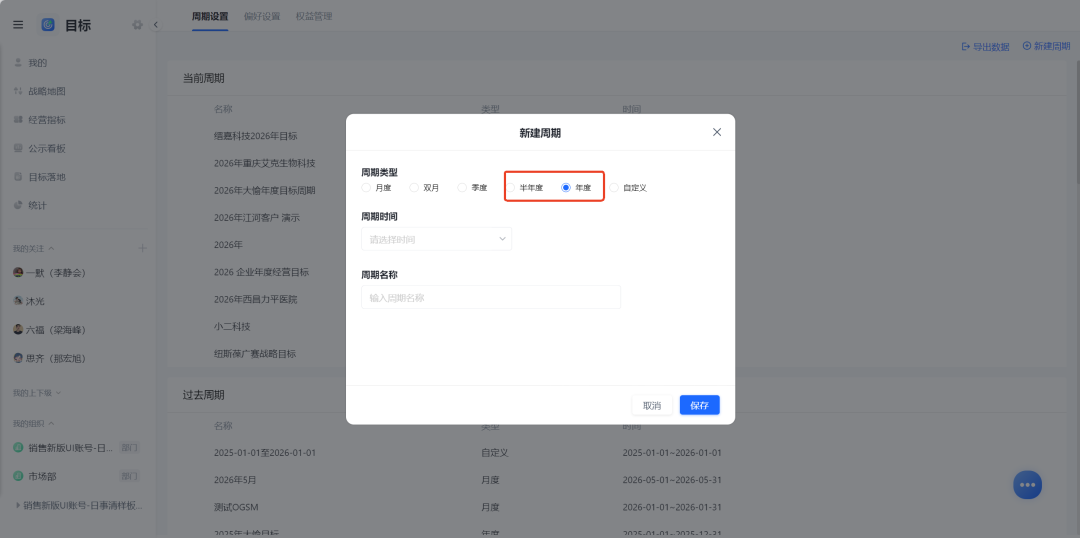Click avatar of 一默（李静会）
1080x538 pixels.
pyautogui.click(x=19, y=273)
